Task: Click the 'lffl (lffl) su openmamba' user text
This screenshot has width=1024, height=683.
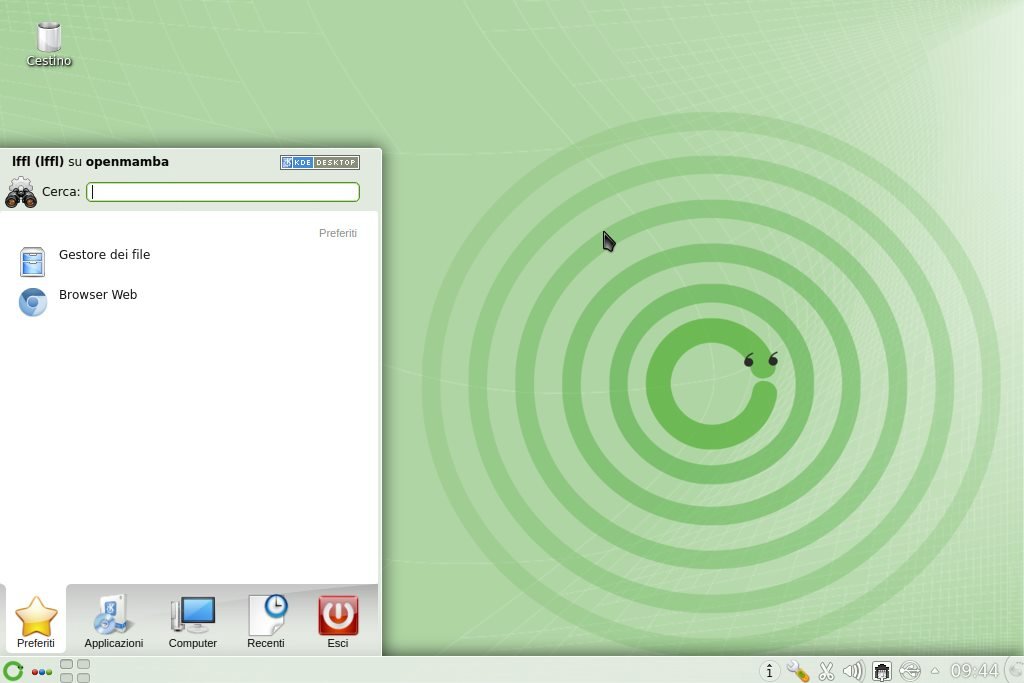Action: (x=90, y=161)
